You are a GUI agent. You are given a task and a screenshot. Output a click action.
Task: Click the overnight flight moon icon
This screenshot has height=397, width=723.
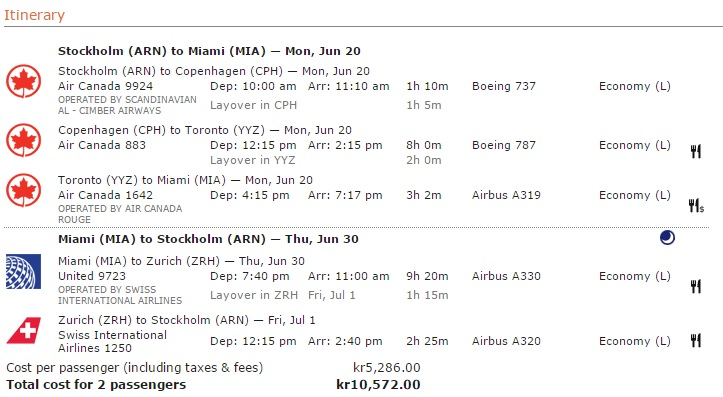(667, 237)
